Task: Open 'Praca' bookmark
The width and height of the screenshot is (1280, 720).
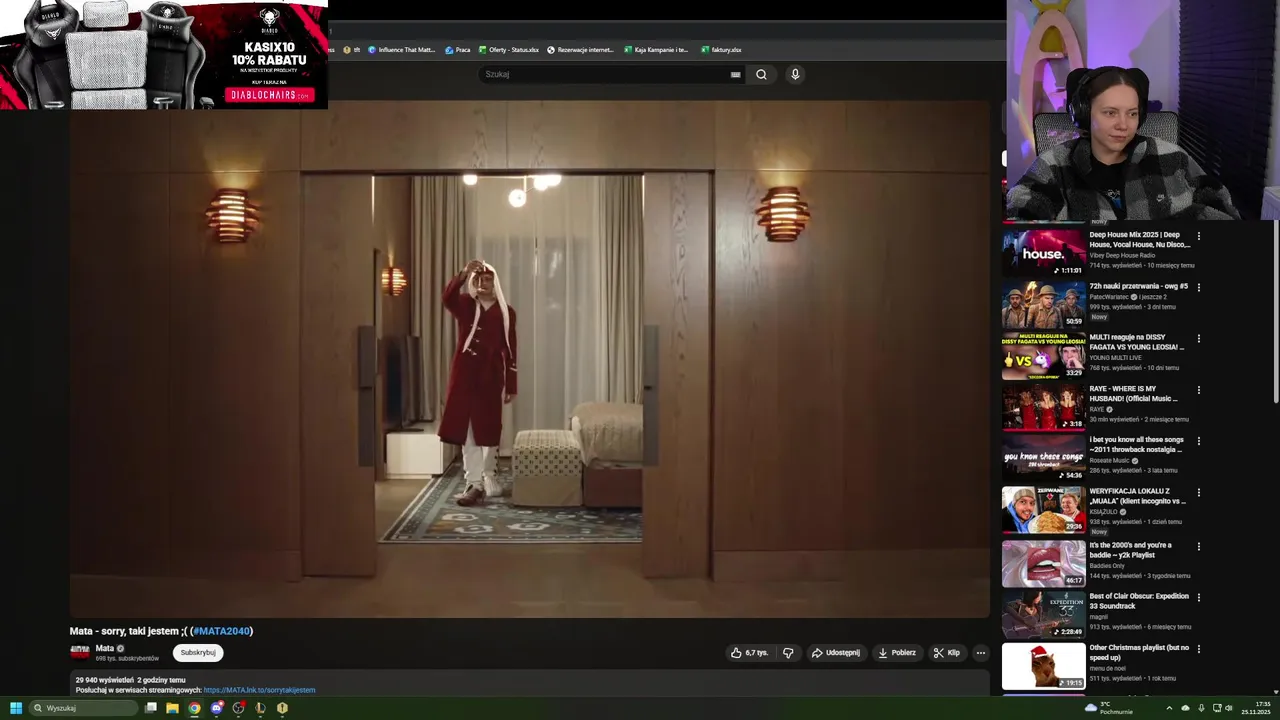Action: (x=458, y=50)
